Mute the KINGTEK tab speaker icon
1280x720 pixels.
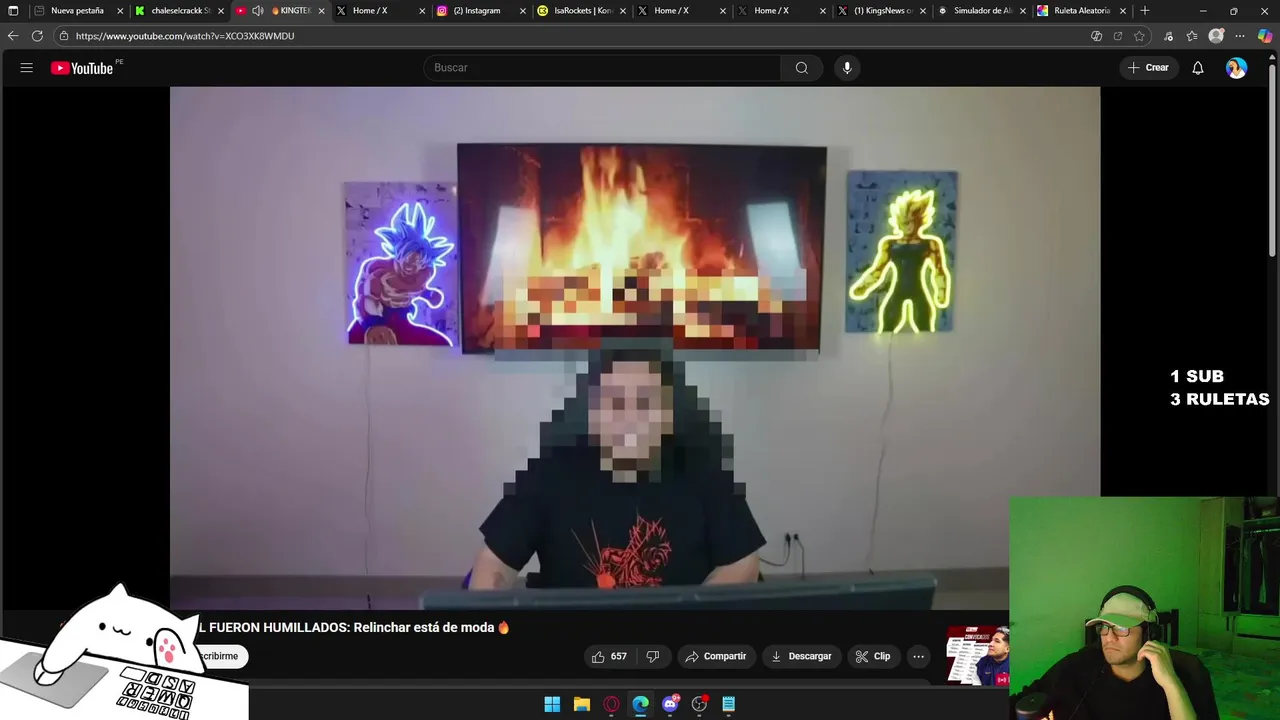click(x=258, y=11)
